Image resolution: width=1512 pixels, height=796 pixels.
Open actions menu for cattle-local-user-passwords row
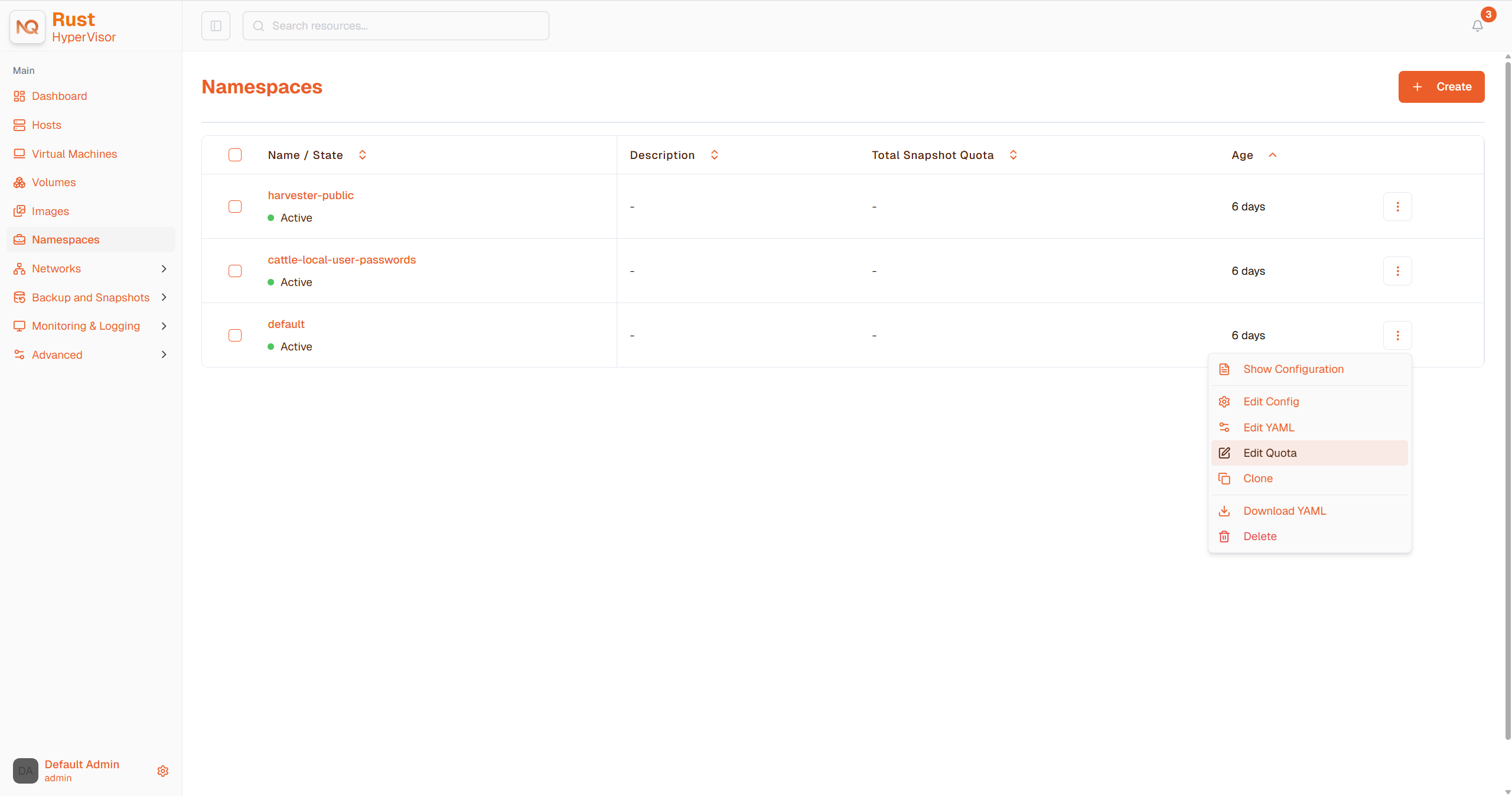[1397, 271]
